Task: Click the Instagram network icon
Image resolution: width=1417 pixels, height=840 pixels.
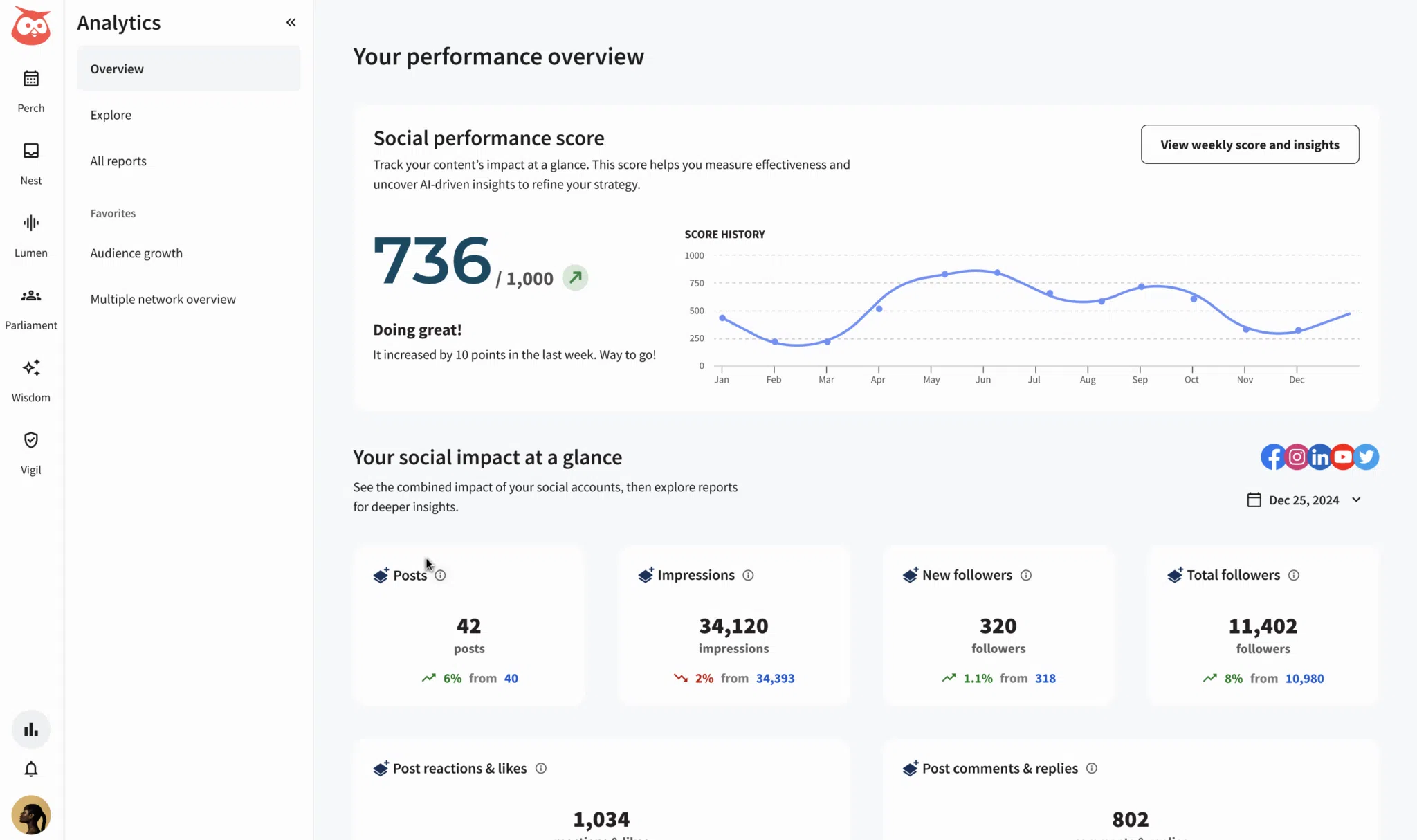Action: [x=1297, y=457]
